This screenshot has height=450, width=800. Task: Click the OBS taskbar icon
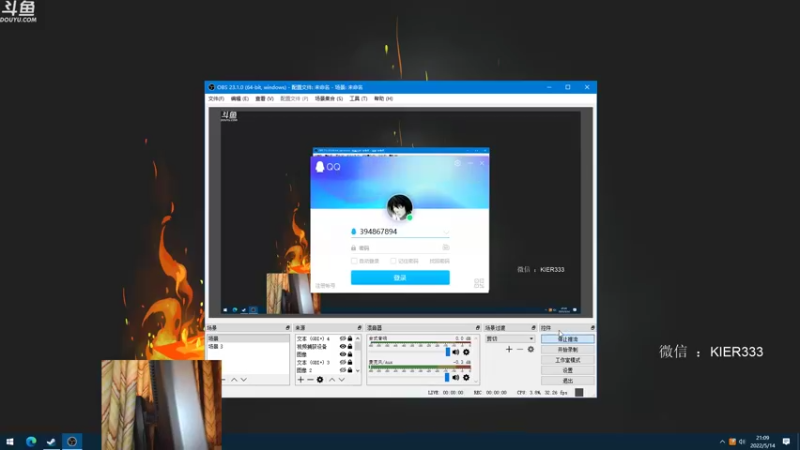[72, 441]
